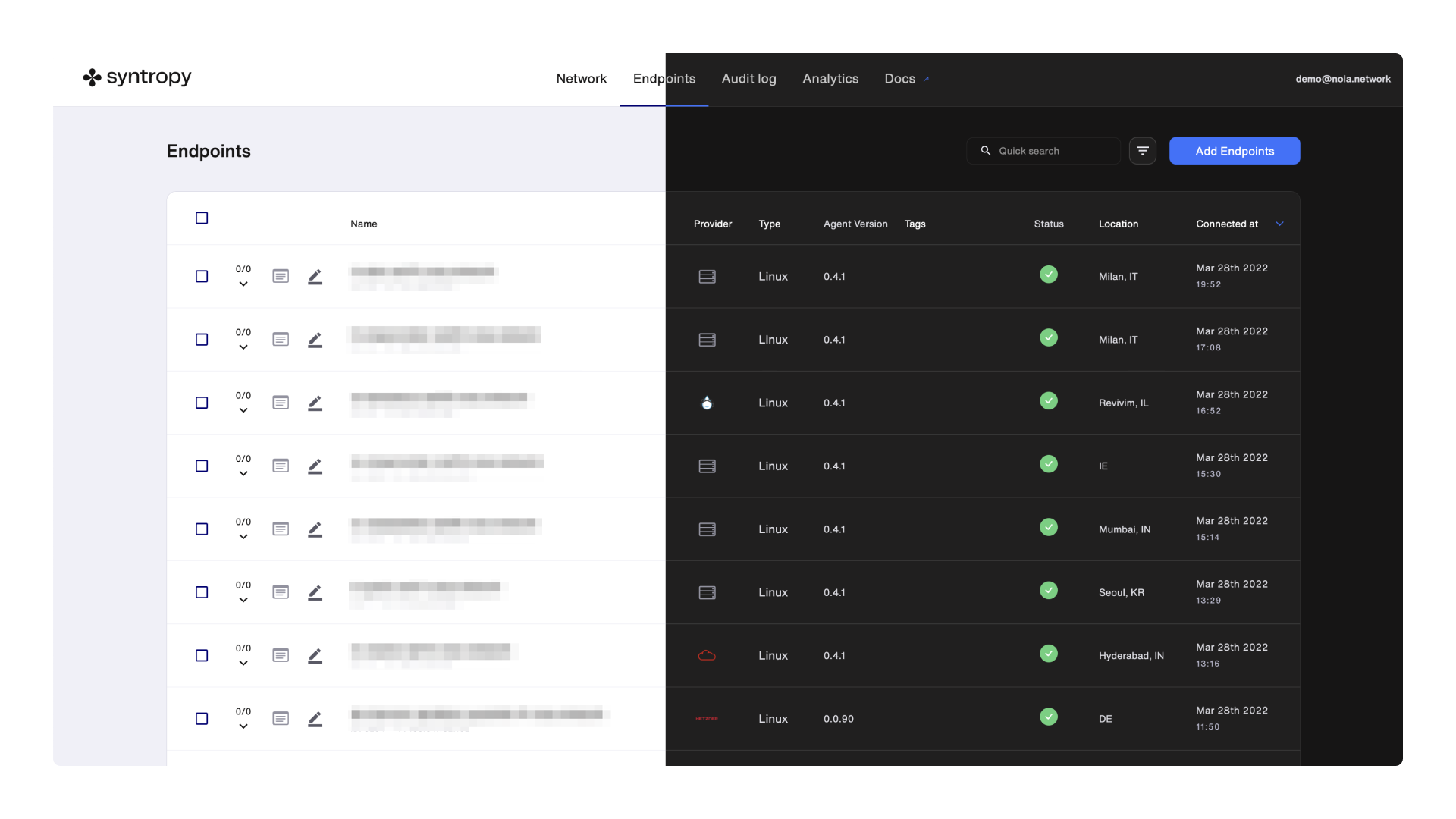
Task: Expand the 0/0 chevron in the Mumbai, IN row
Action: [243, 537]
